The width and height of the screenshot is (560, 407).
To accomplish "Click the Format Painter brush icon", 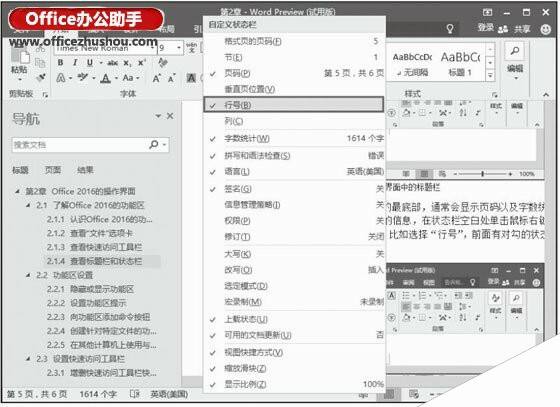I will (x=41, y=76).
